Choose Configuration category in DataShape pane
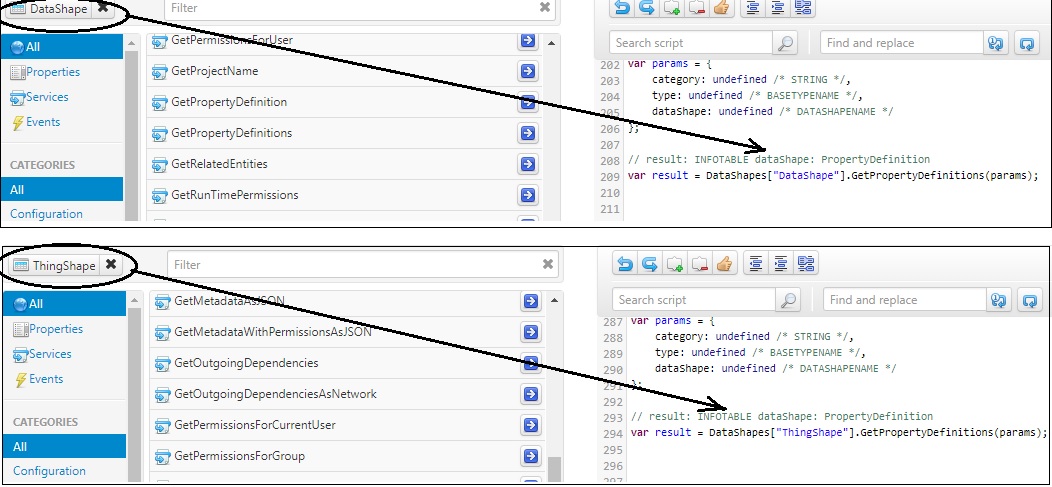1052x487 pixels. (x=46, y=214)
